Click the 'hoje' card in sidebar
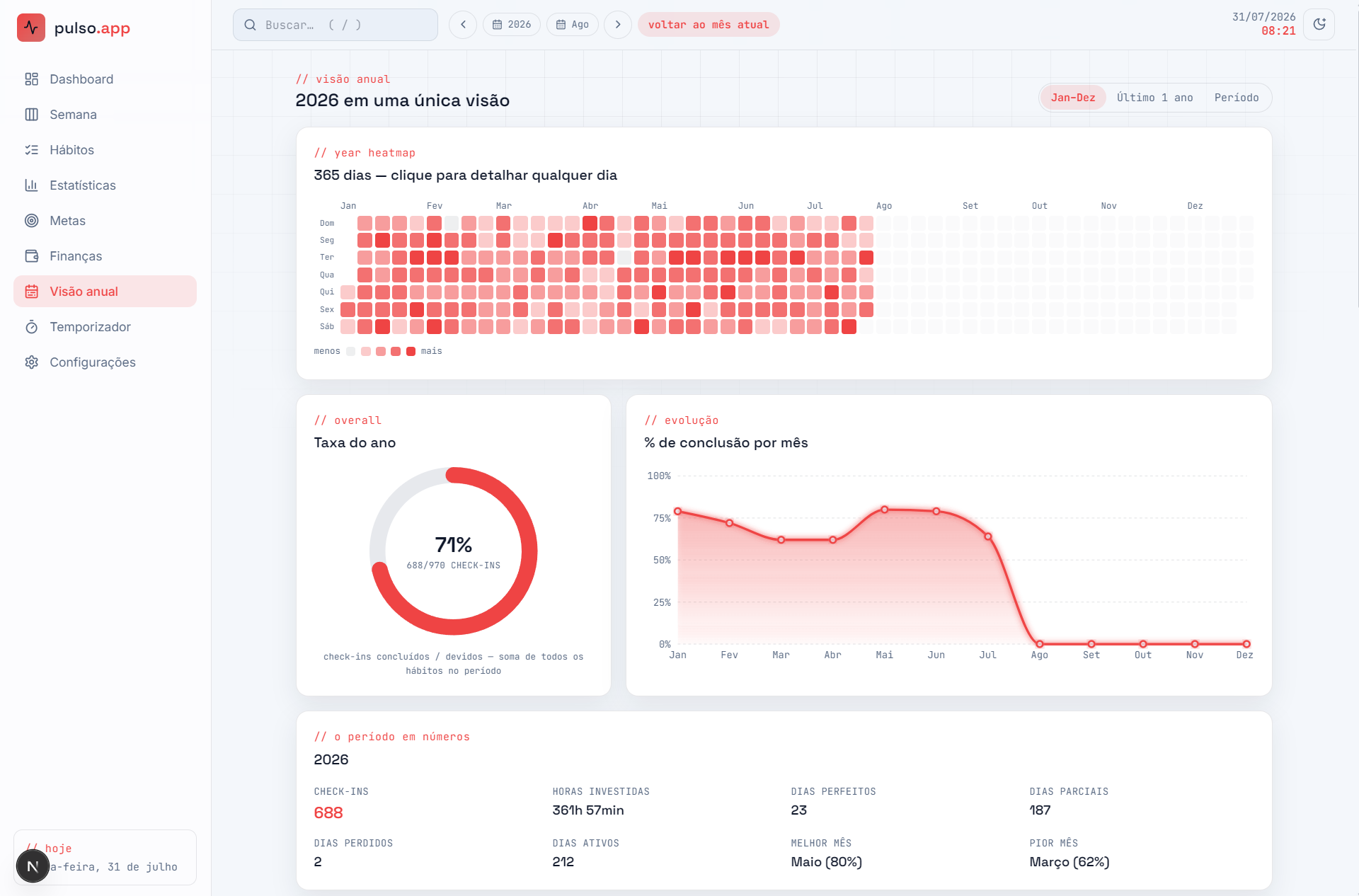The height and width of the screenshot is (896, 1359). coord(105,857)
